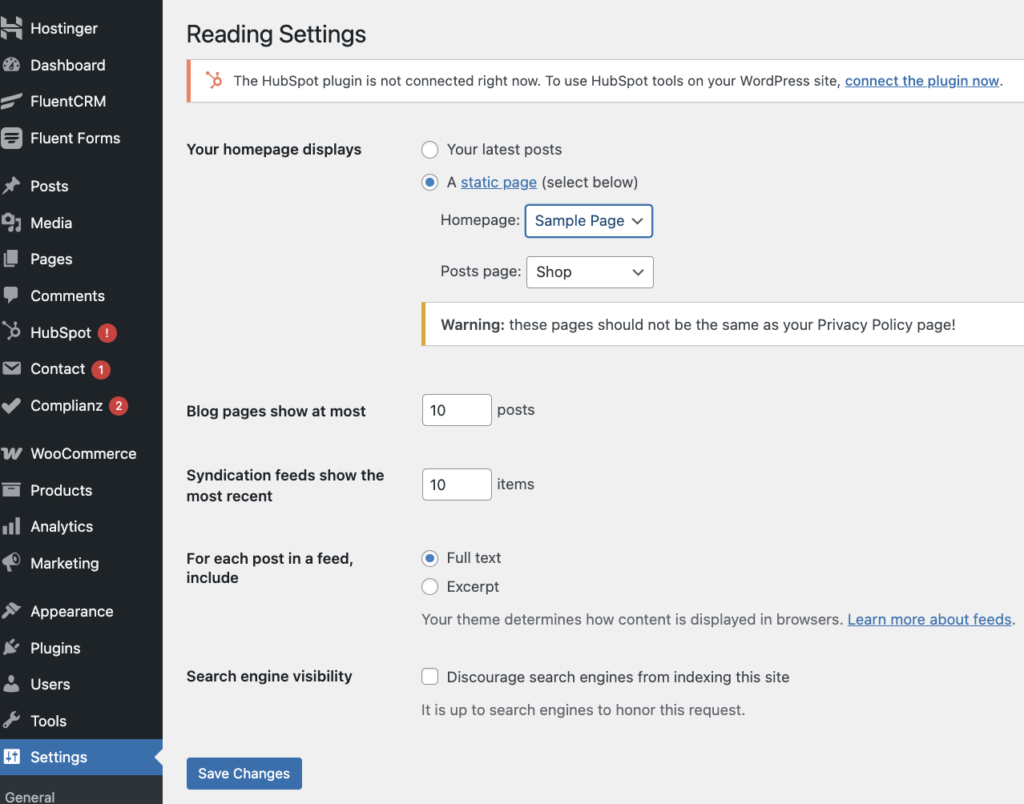Select the 'A static page' radio button
The height and width of the screenshot is (804, 1024).
[430, 182]
